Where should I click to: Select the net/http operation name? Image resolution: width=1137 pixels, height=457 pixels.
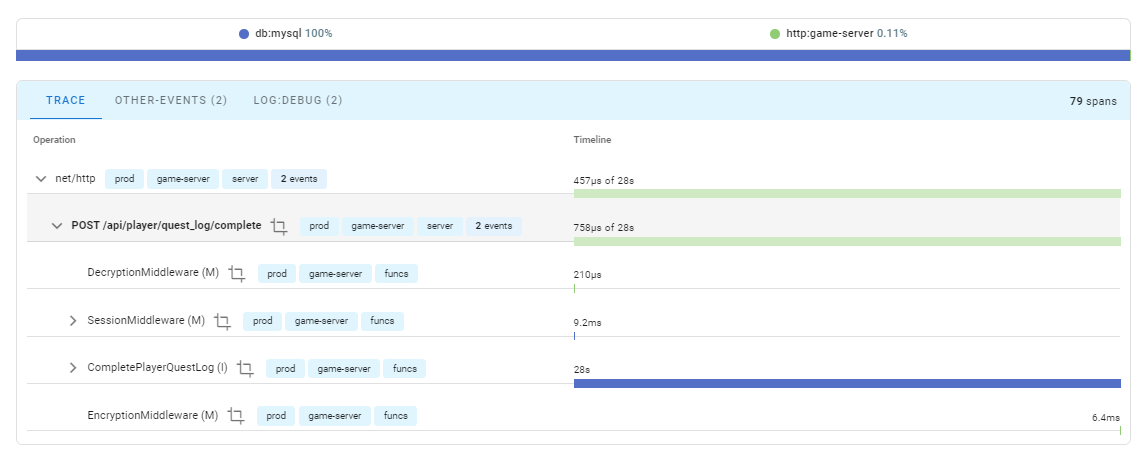75,179
